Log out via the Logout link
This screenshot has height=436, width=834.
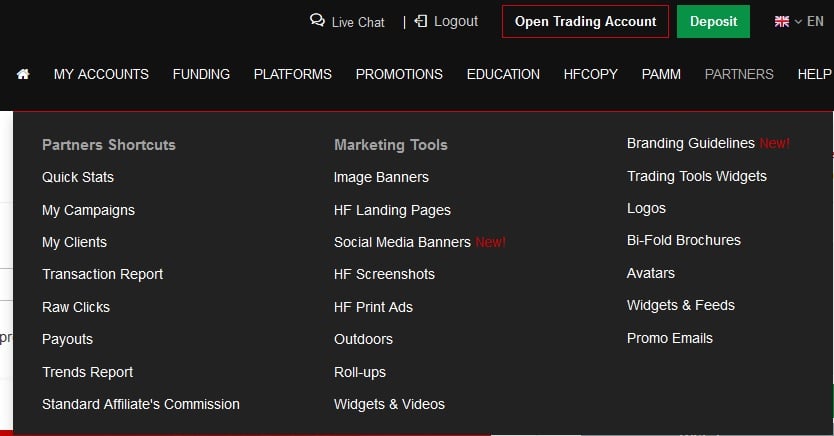click(456, 21)
